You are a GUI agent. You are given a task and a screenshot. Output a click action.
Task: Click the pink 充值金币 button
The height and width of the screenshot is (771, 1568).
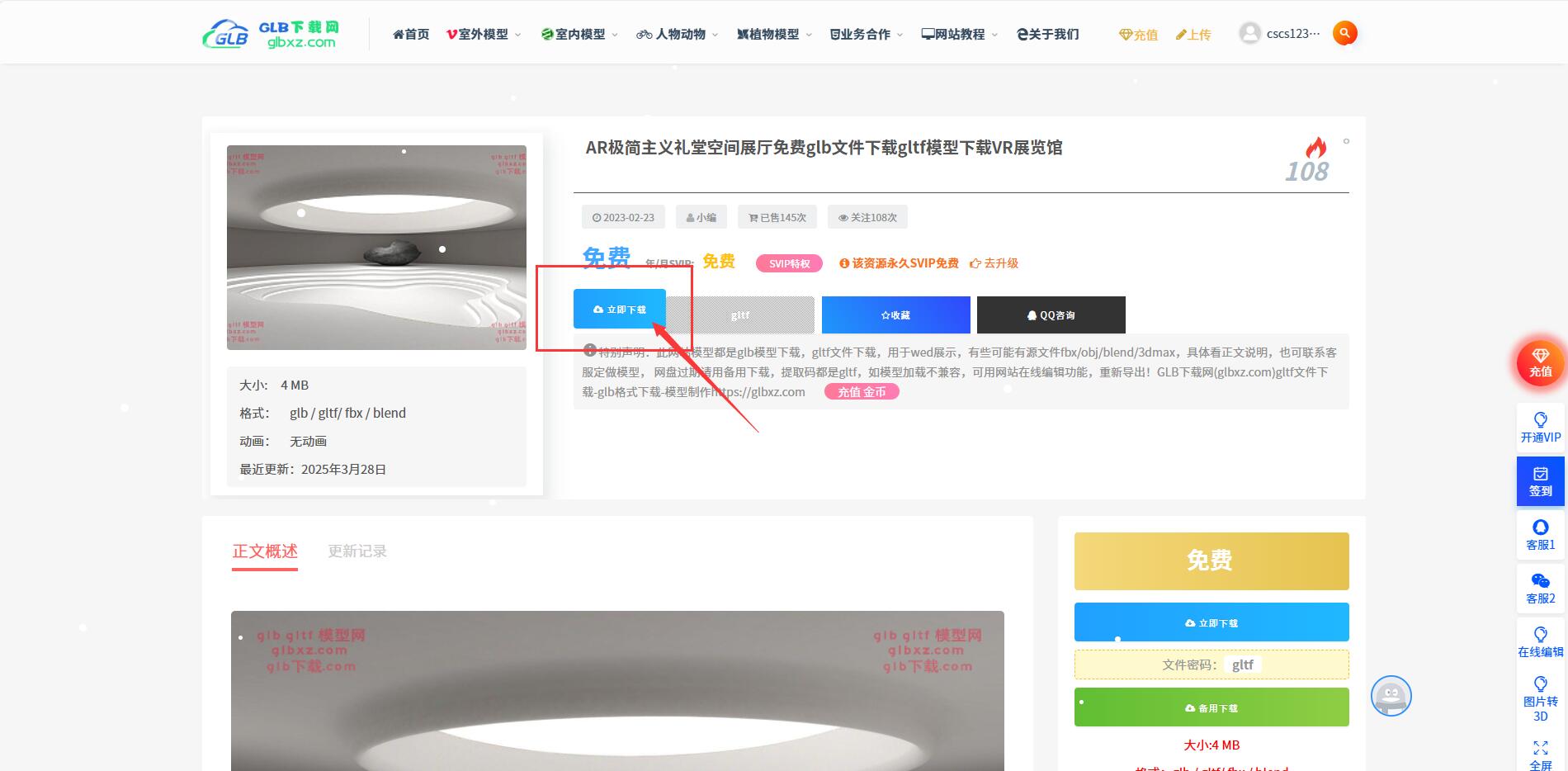(x=862, y=392)
